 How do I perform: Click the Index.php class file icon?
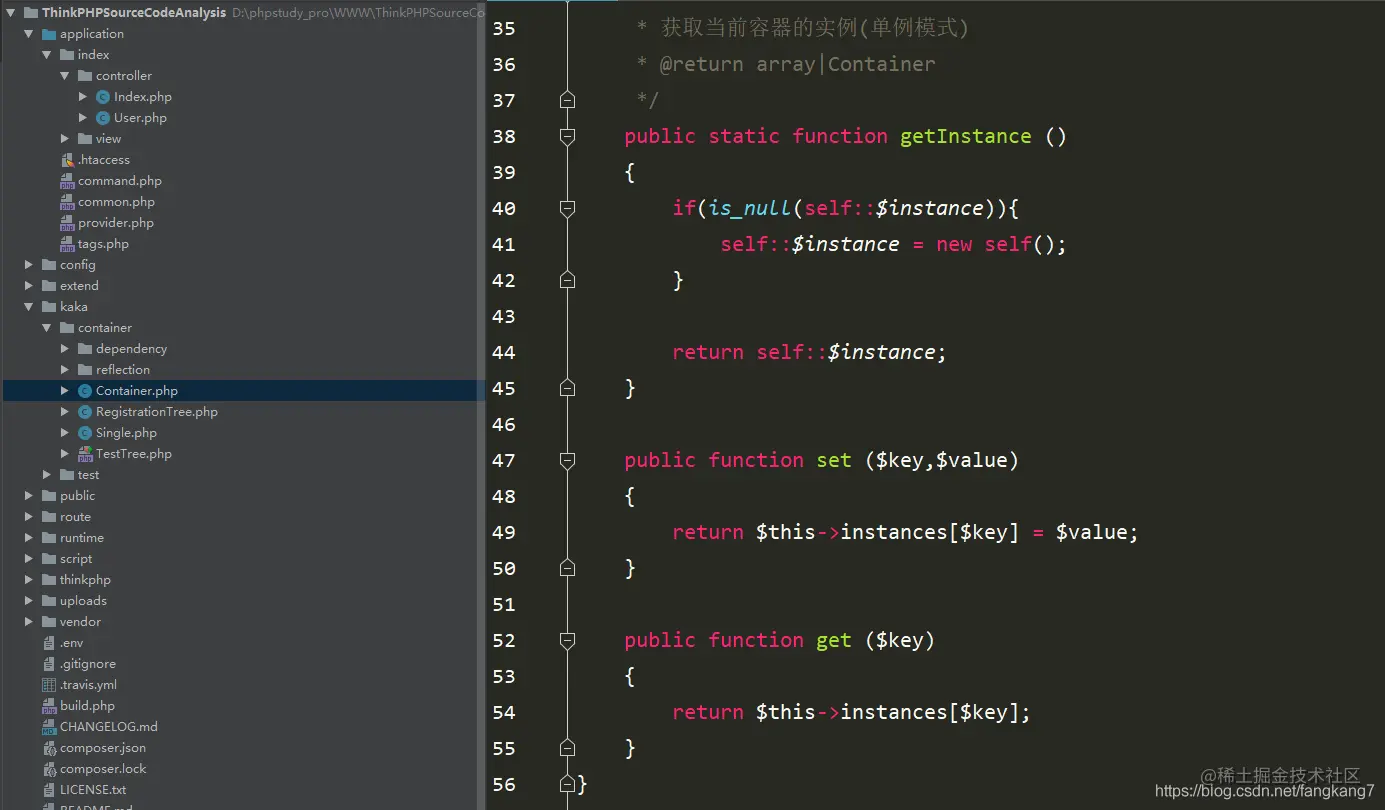[103, 97]
